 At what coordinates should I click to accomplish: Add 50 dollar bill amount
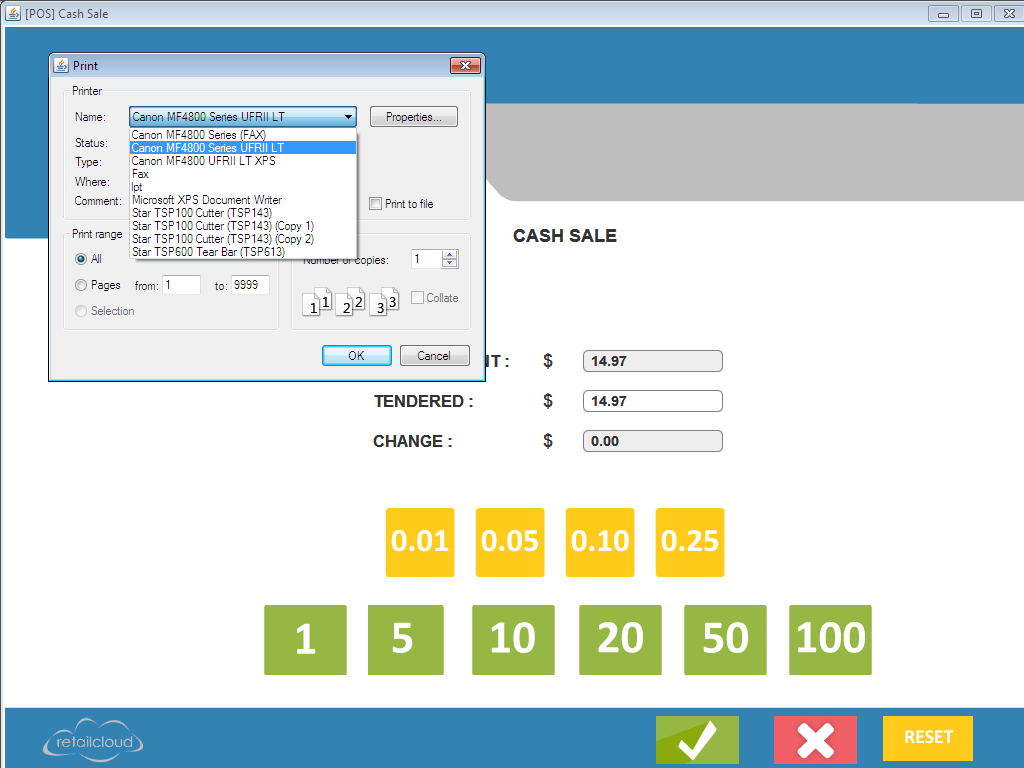[x=726, y=639]
